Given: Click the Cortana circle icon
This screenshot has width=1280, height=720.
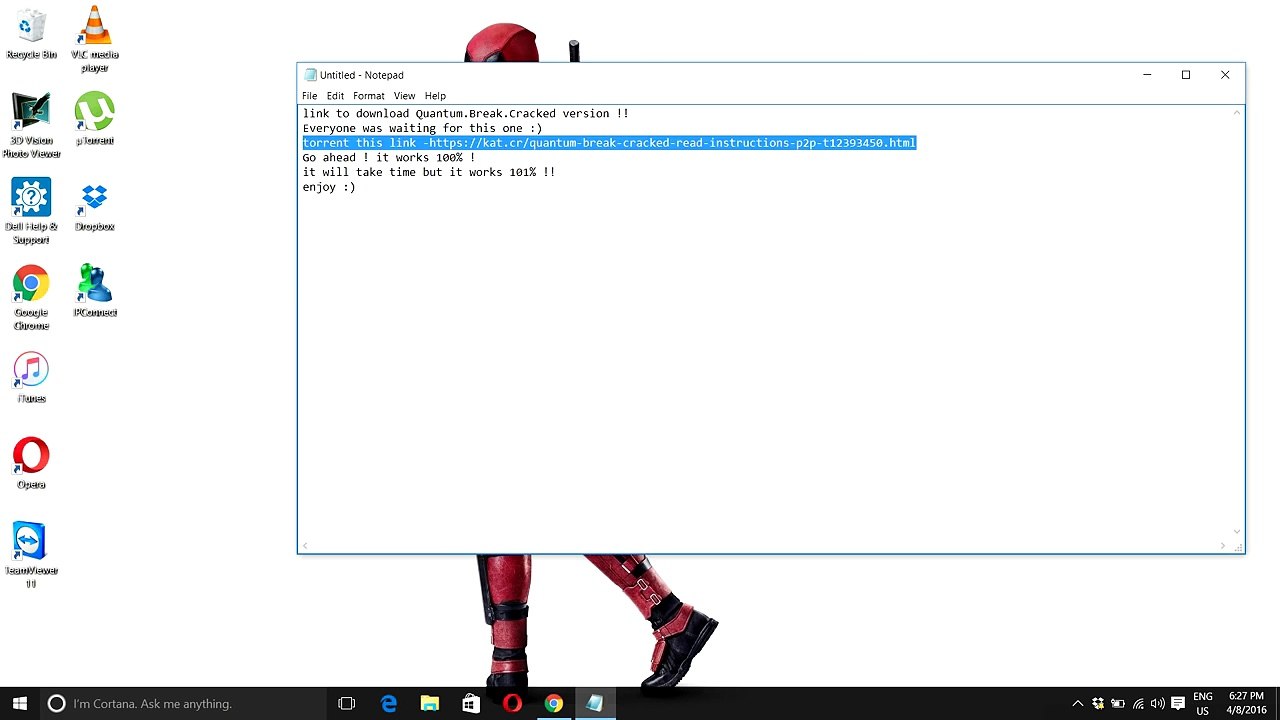Looking at the screenshot, I should [x=57, y=704].
